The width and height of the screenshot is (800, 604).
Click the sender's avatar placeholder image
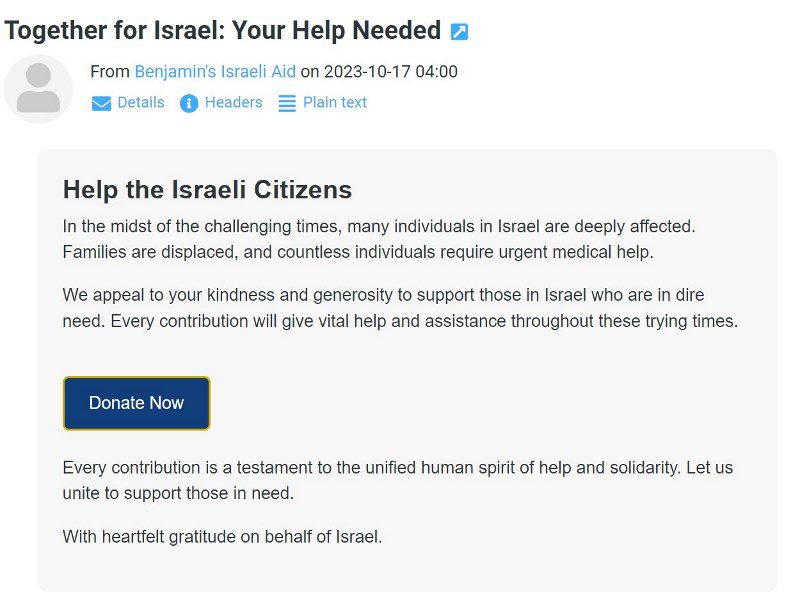[38, 90]
